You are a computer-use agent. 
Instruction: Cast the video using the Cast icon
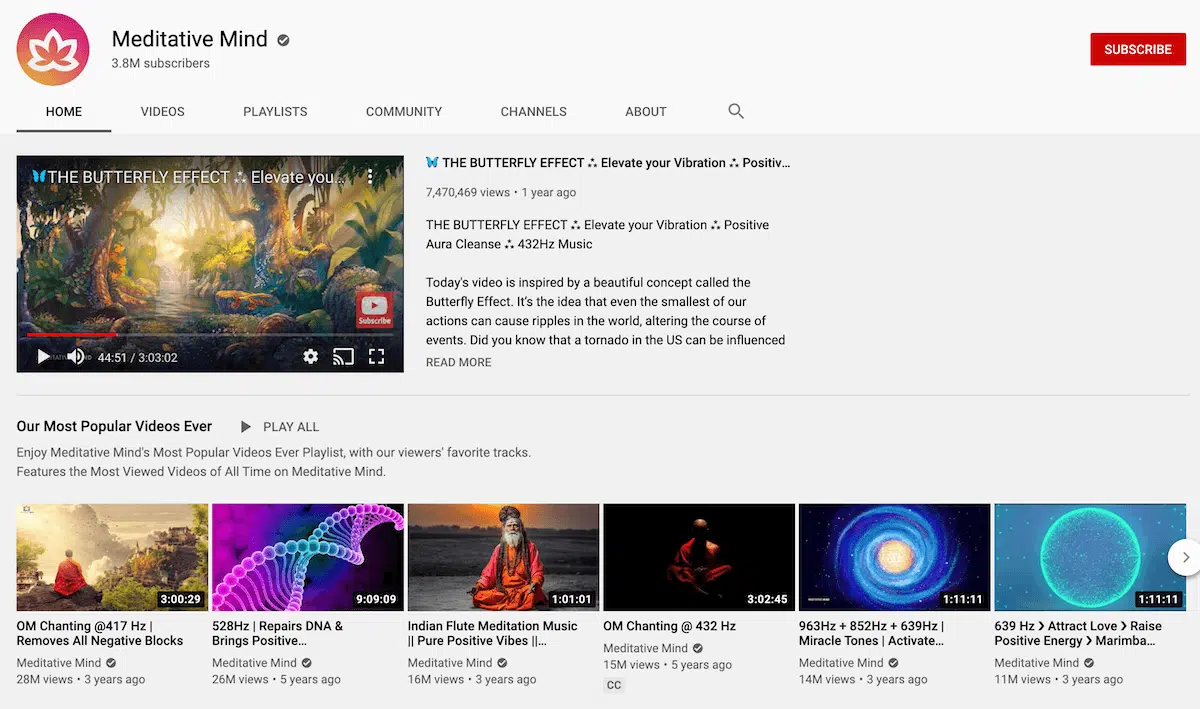coord(343,356)
